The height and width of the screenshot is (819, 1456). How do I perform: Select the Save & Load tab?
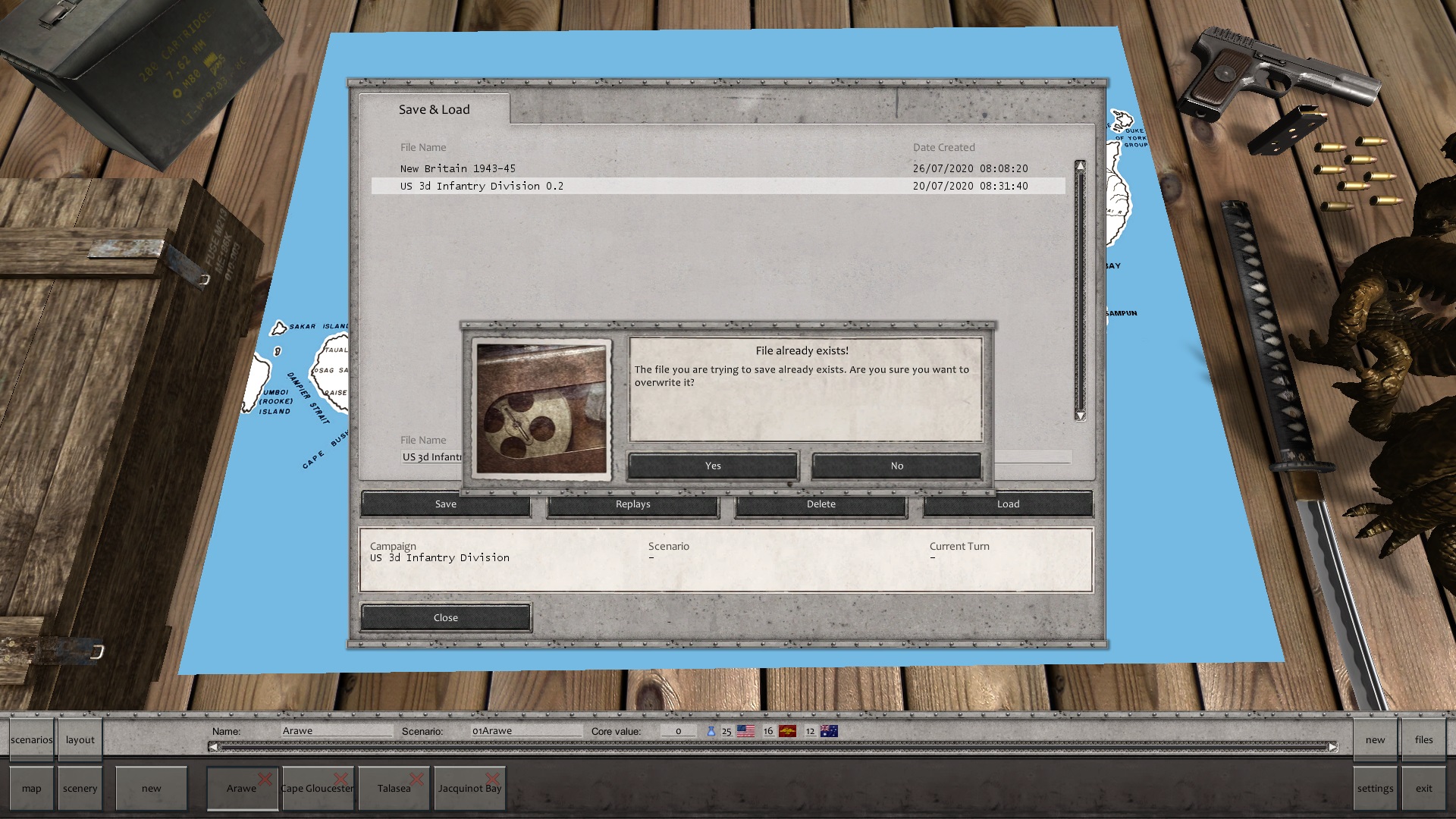coord(434,109)
